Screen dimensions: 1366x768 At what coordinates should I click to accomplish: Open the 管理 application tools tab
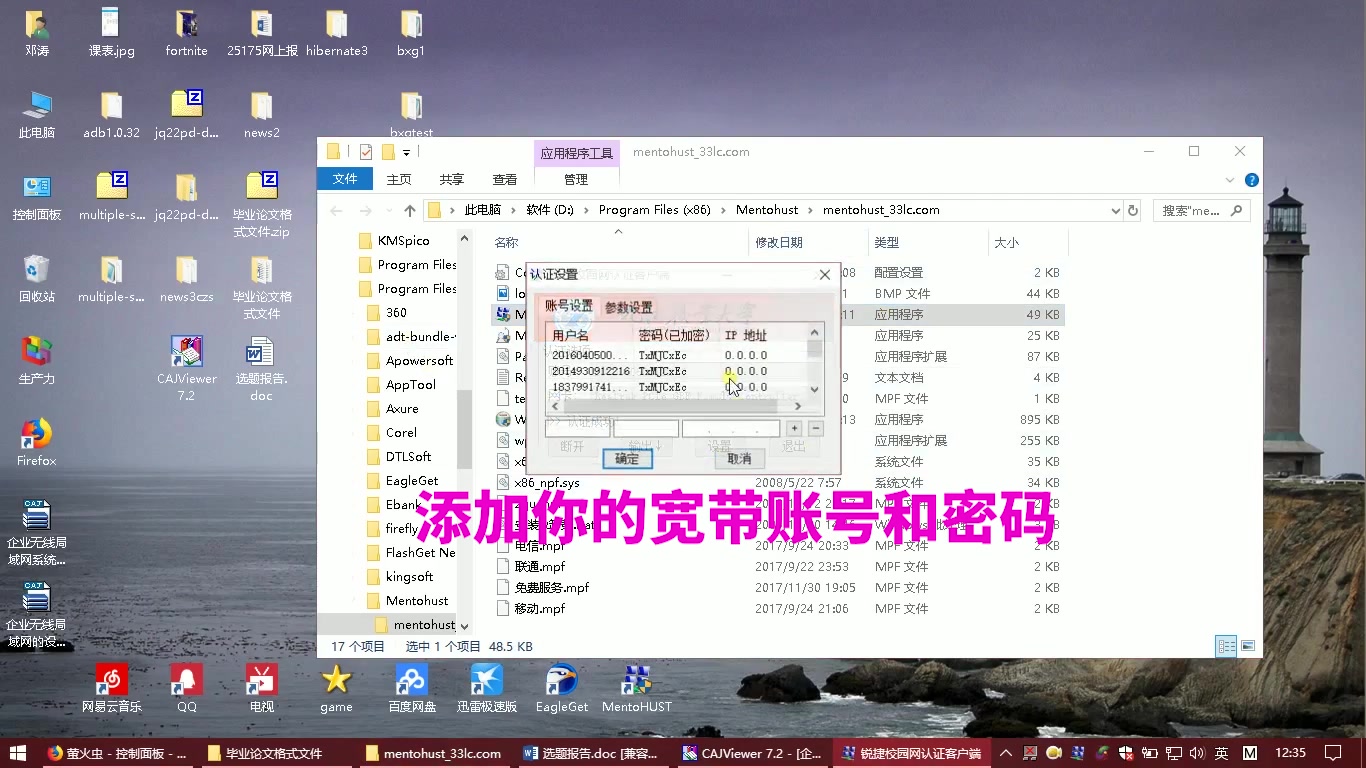[x=576, y=179]
